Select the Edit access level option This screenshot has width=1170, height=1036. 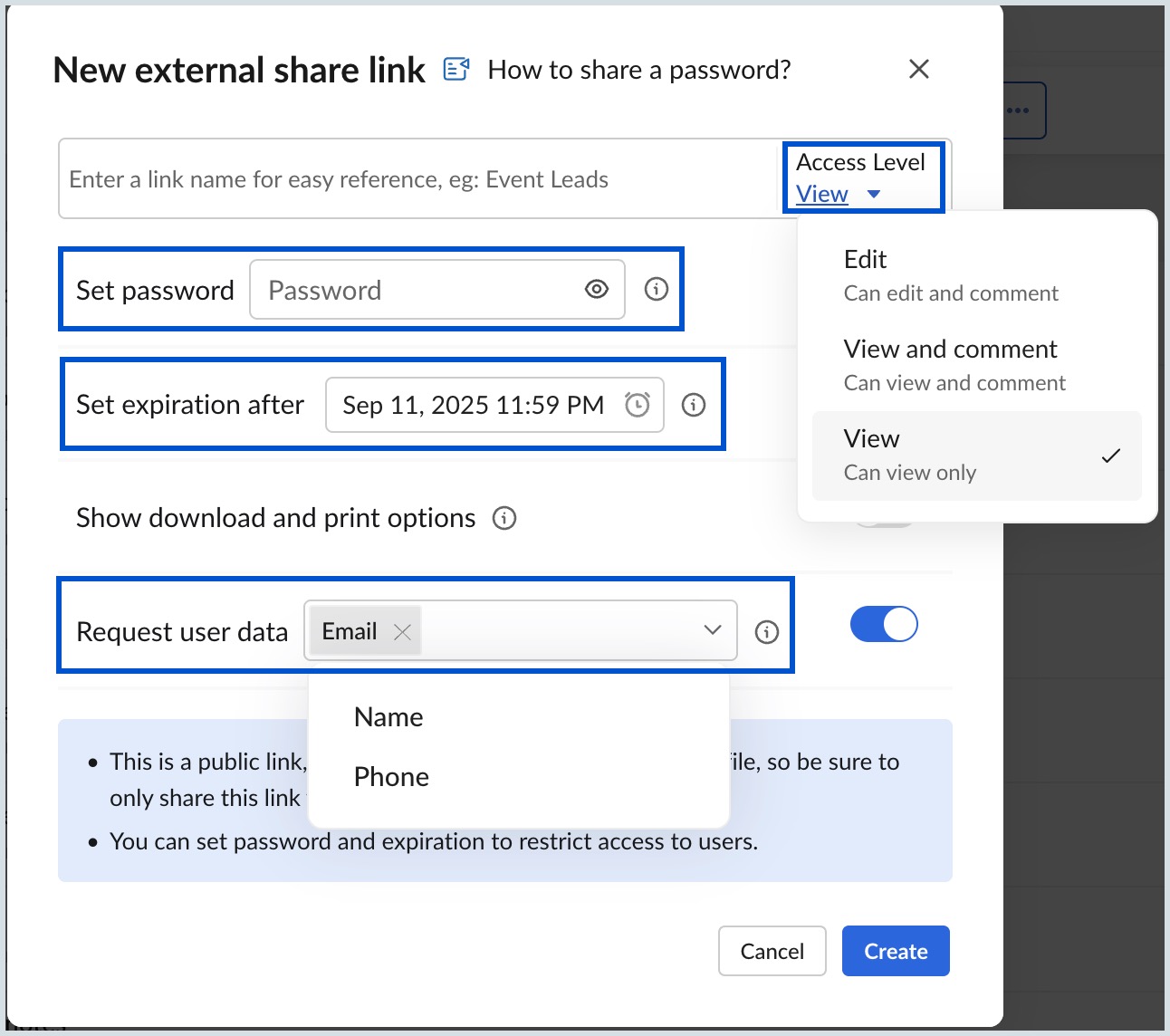click(x=865, y=259)
